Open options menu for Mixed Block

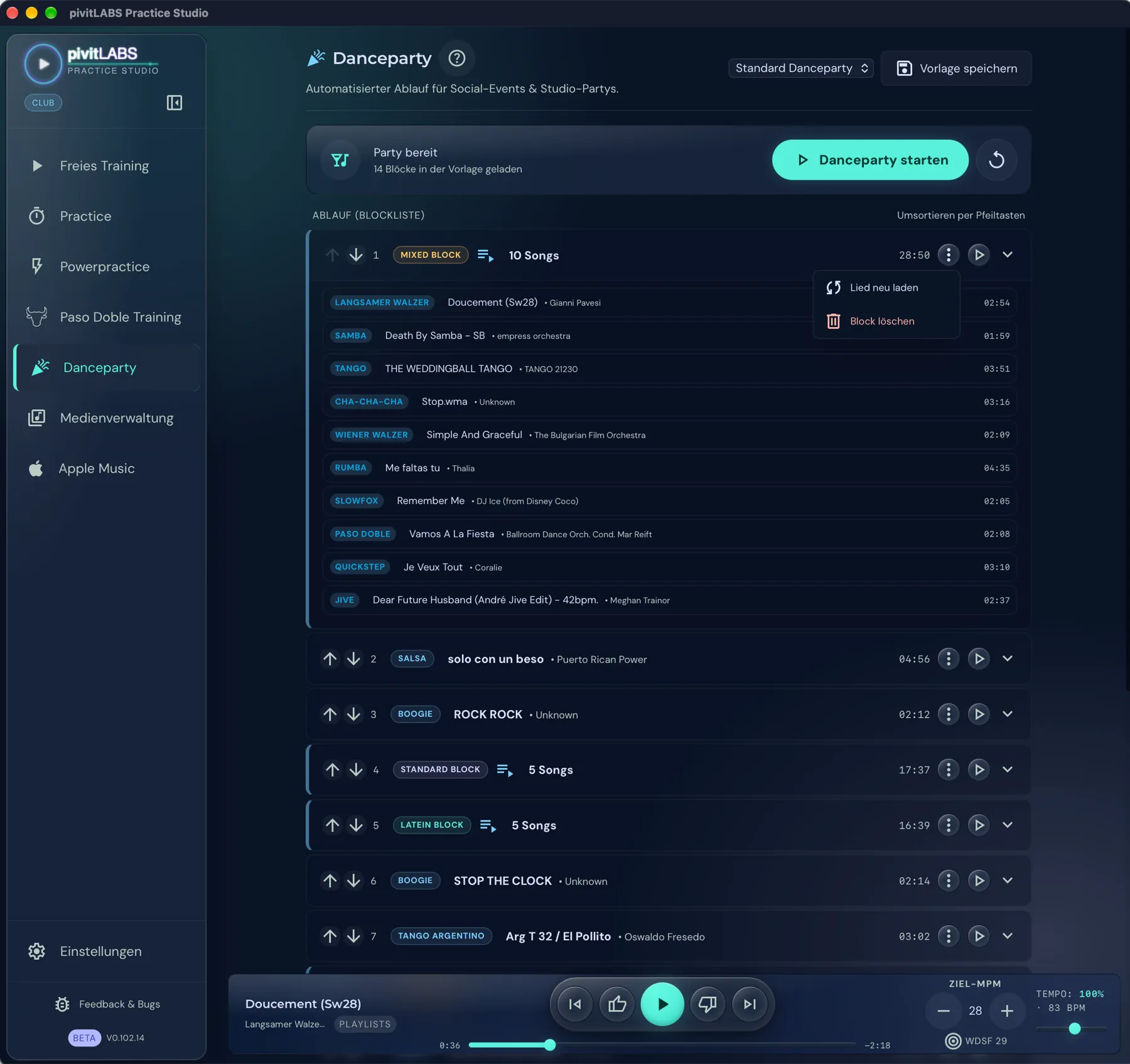coord(948,255)
